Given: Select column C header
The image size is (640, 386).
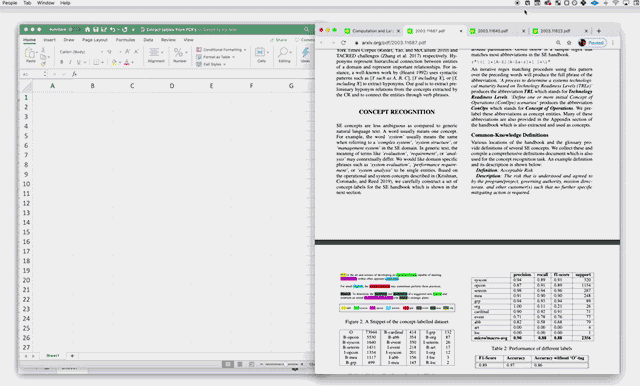Looking at the screenshot, I should (x=132, y=86).
